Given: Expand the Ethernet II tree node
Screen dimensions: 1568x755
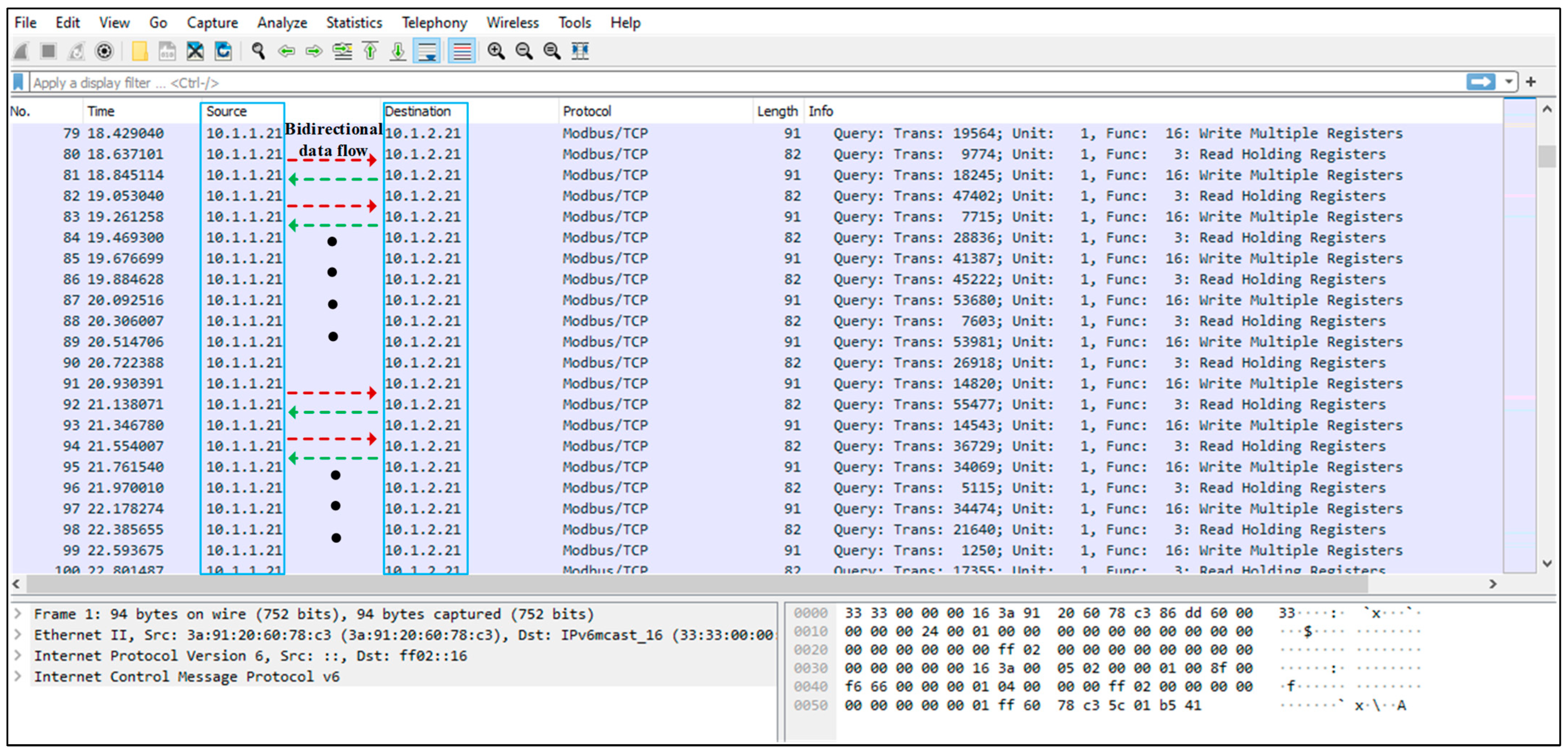Looking at the screenshot, I should pyautogui.click(x=18, y=635).
